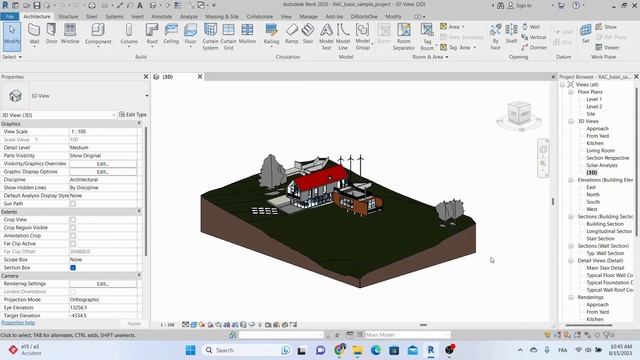The height and width of the screenshot is (360, 640).
Task: Select the Model Line tool
Action: (342, 37)
